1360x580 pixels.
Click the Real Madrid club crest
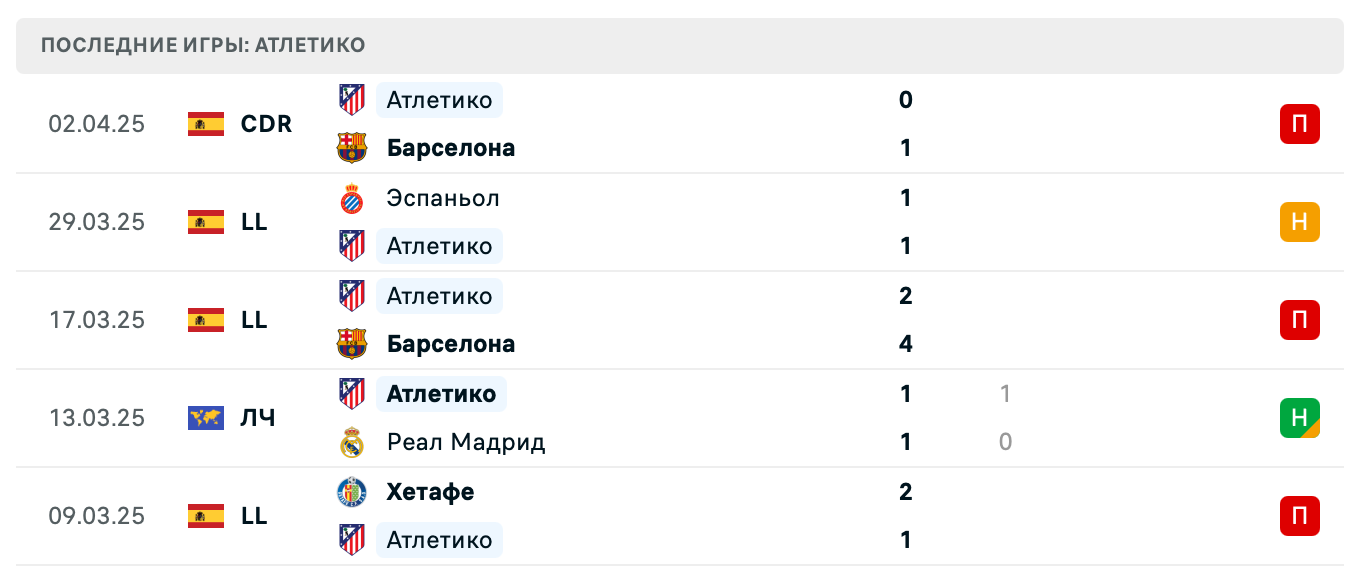pyautogui.click(x=351, y=442)
